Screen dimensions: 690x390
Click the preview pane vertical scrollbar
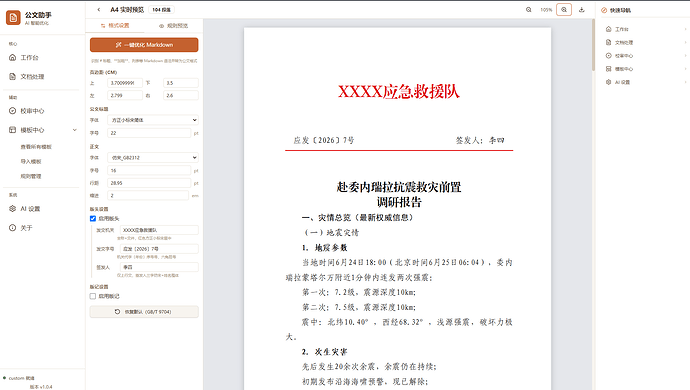[x=593, y=44]
